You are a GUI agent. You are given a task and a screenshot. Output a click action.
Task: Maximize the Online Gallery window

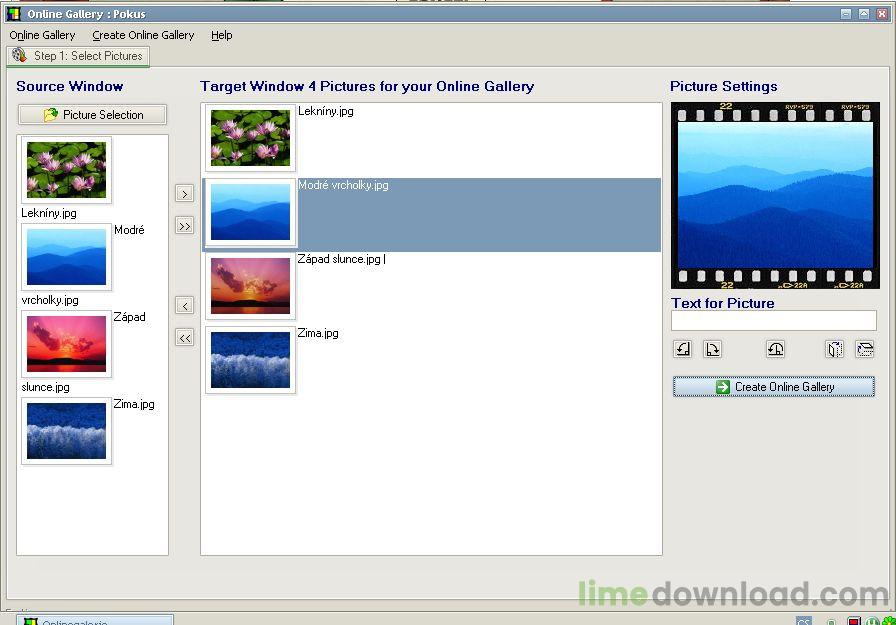tap(864, 14)
